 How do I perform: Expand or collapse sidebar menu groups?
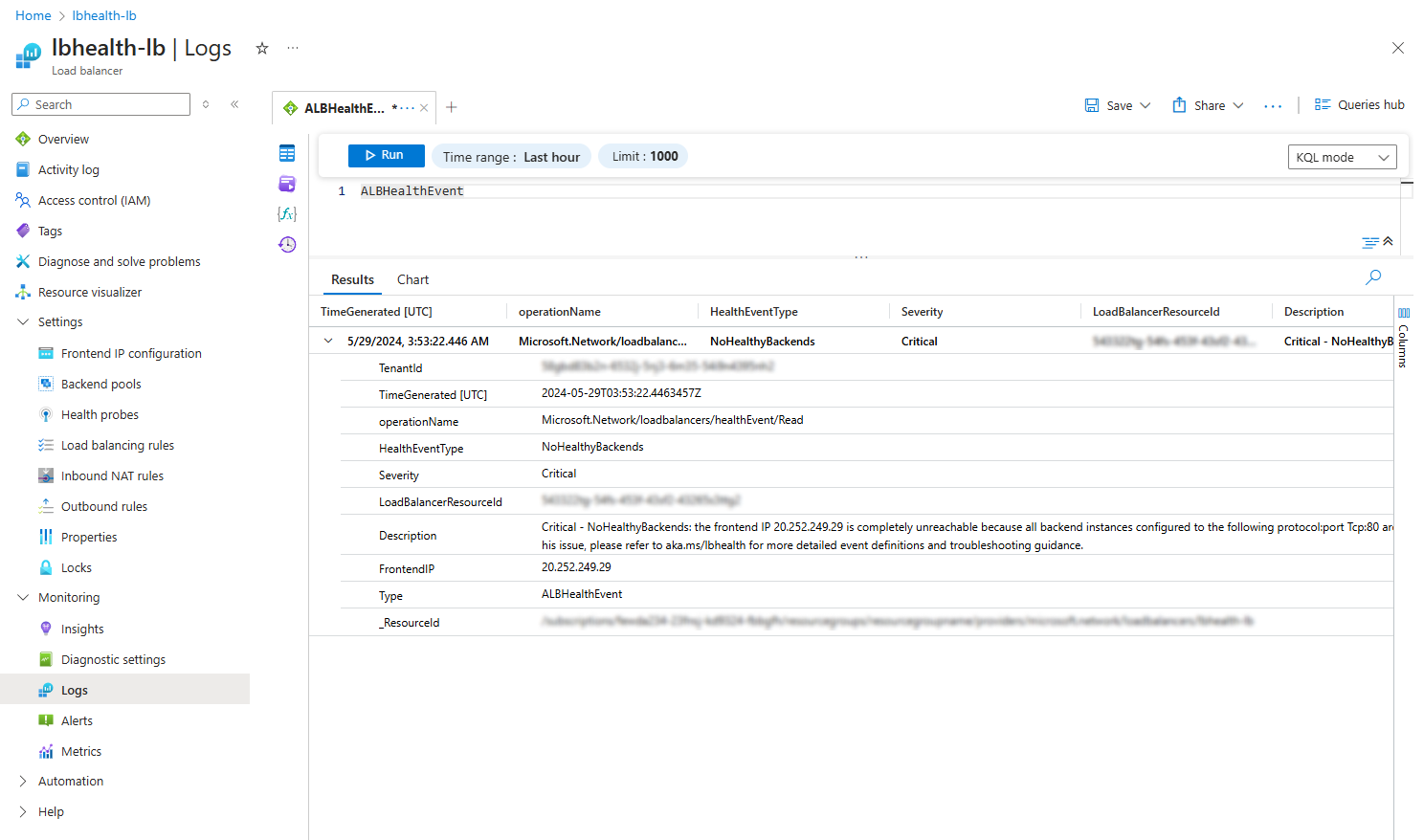tap(206, 104)
